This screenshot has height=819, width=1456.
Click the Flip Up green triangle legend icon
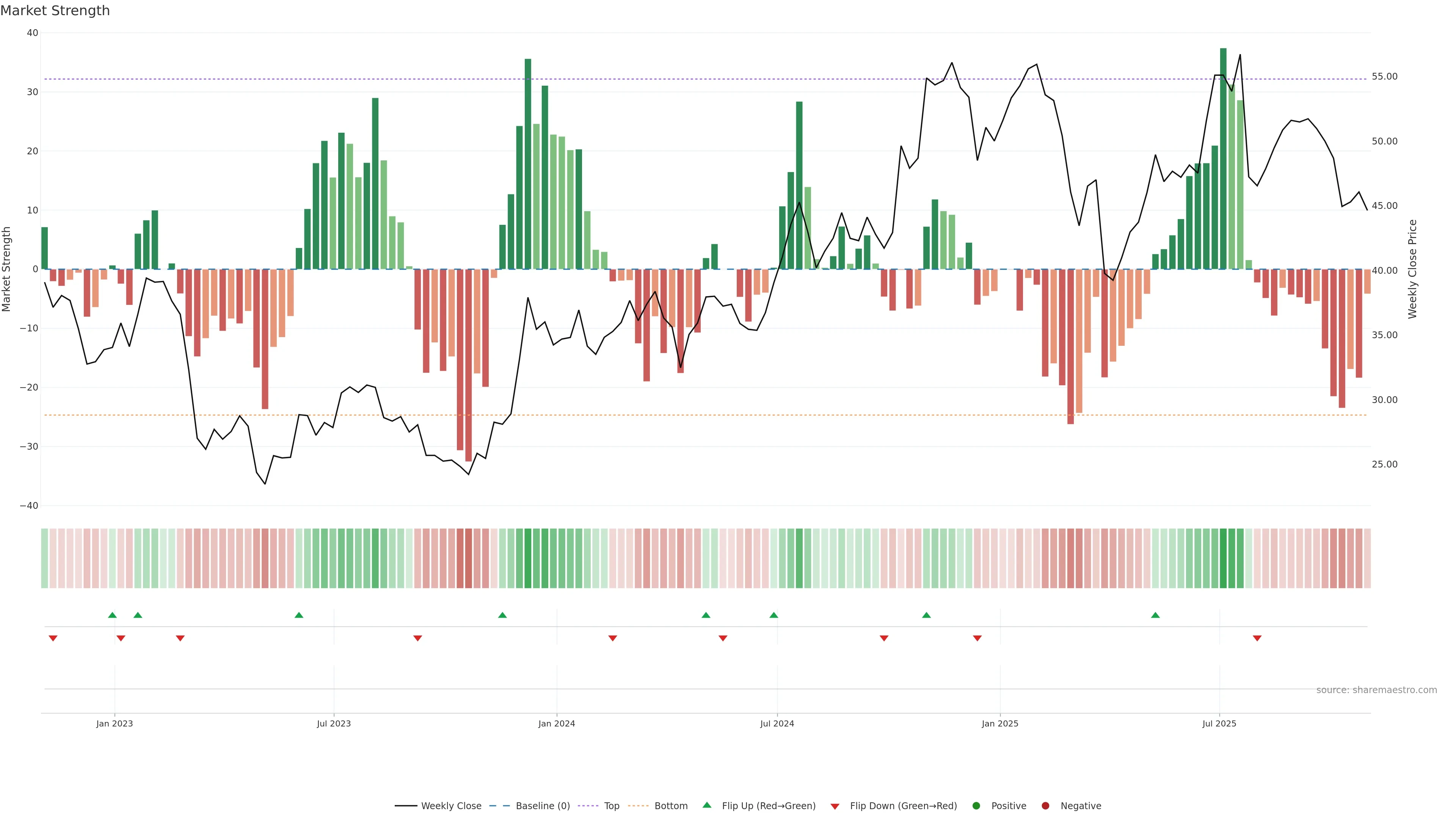pos(706,805)
